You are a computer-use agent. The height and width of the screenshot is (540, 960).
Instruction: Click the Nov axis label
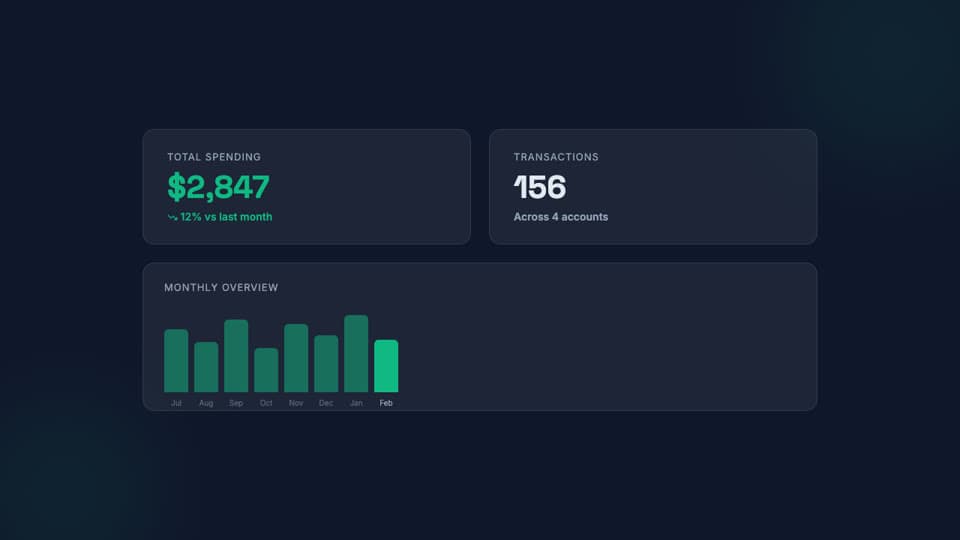click(296, 403)
